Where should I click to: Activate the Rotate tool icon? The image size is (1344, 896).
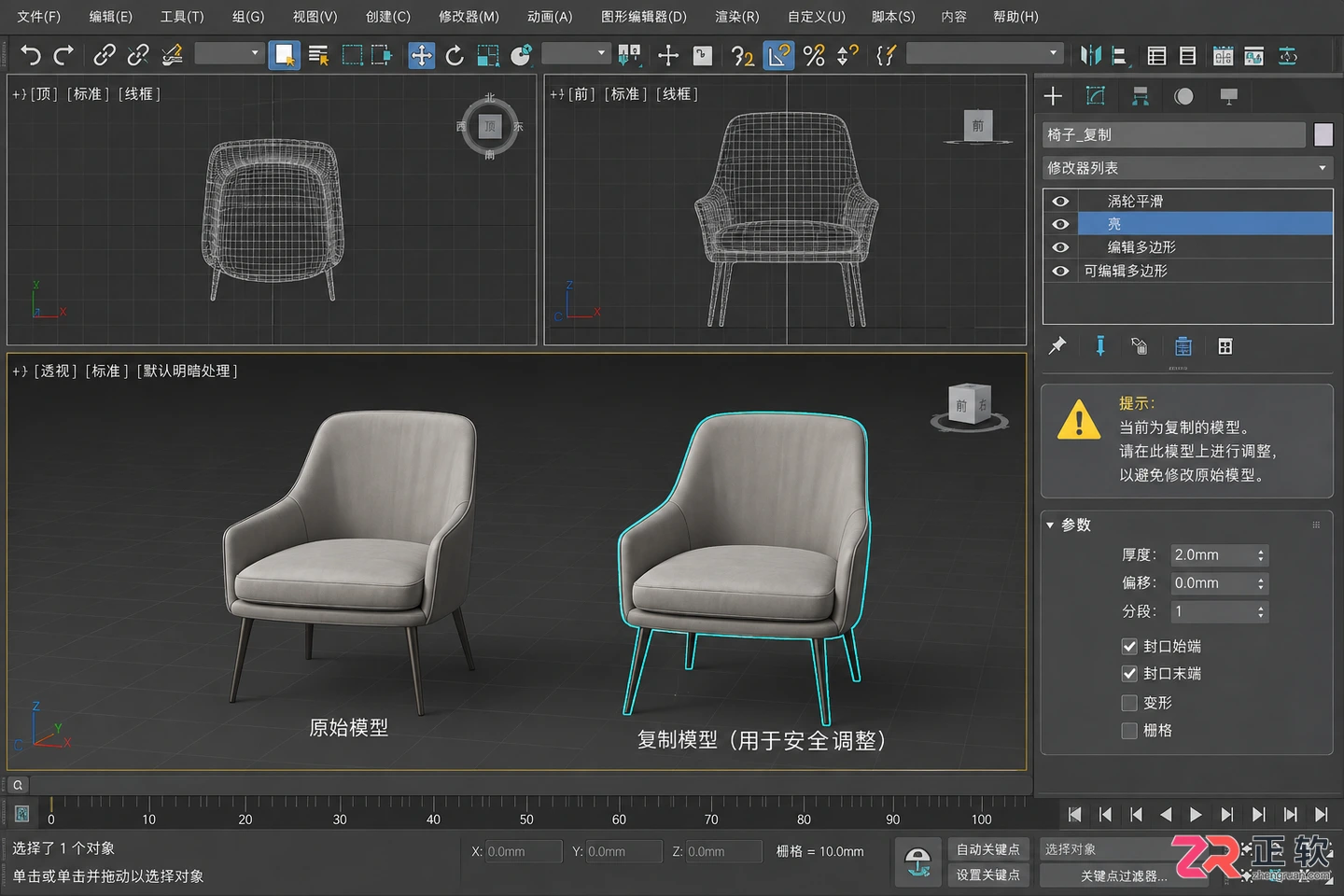pyautogui.click(x=455, y=56)
